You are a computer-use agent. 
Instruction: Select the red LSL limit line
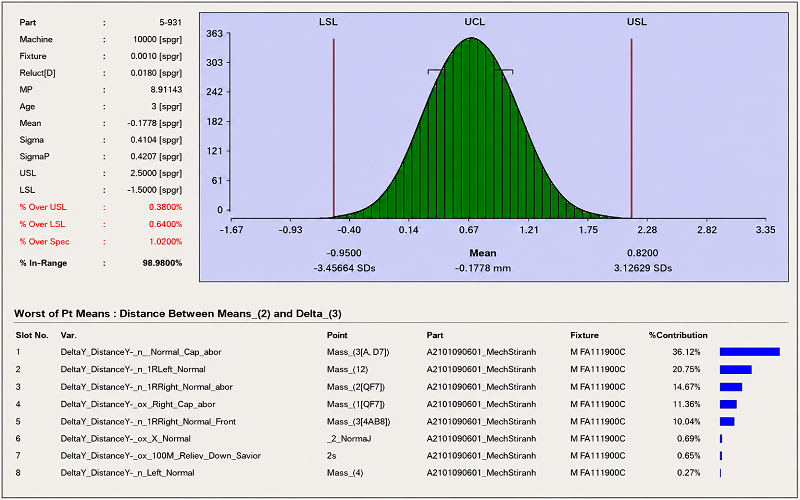pyautogui.click(x=334, y=128)
